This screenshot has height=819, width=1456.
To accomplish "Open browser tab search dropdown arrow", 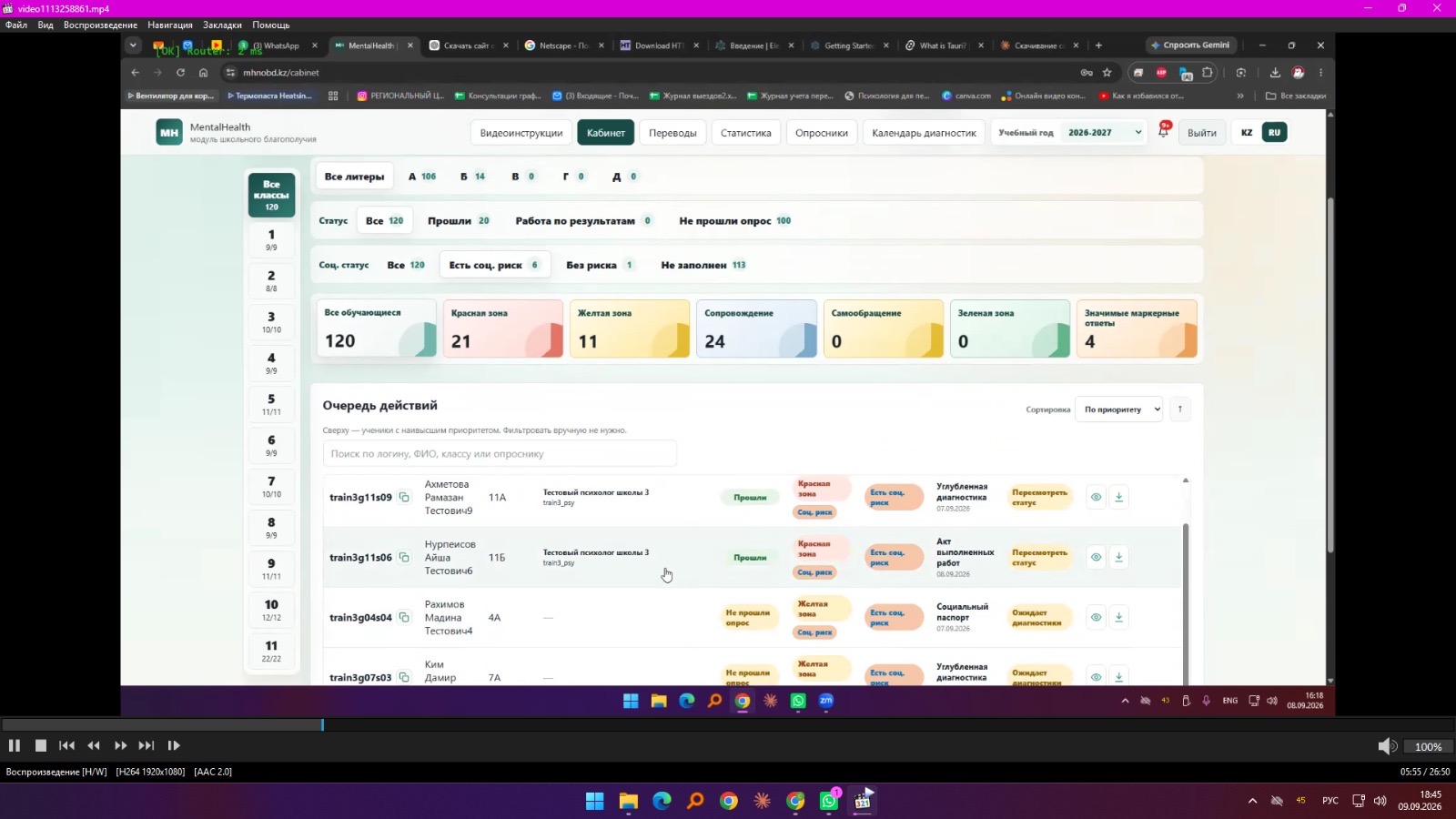I will coord(133,45).
